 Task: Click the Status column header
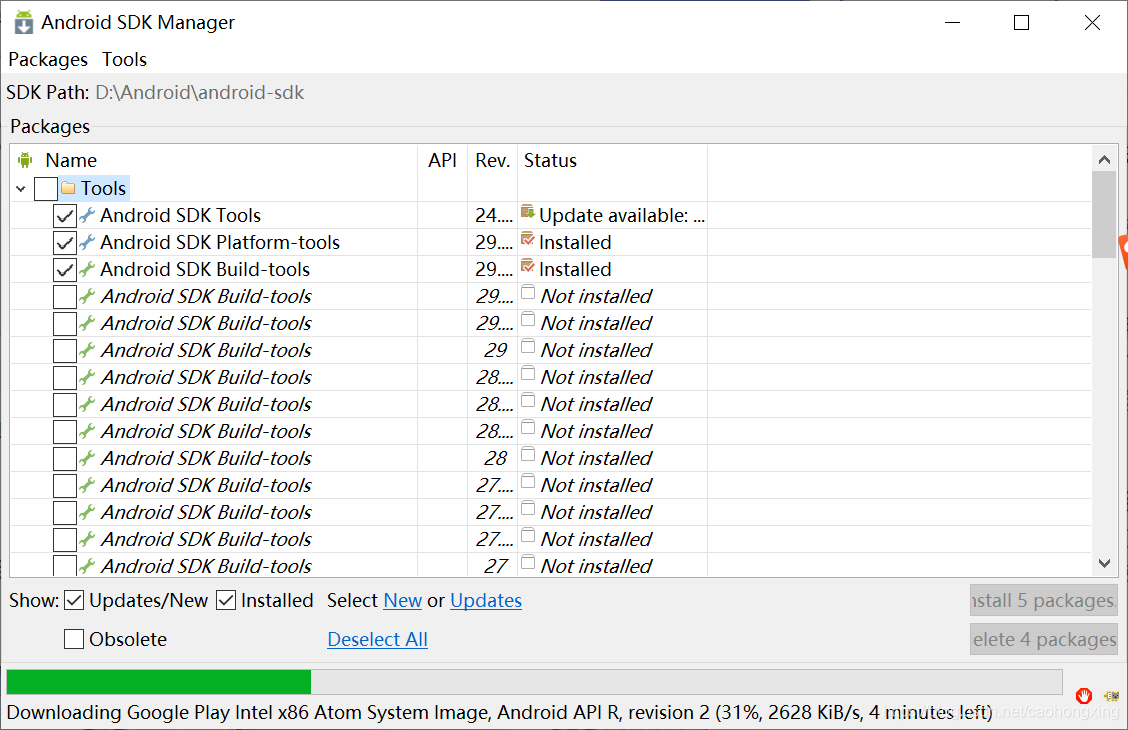[550, 160]
